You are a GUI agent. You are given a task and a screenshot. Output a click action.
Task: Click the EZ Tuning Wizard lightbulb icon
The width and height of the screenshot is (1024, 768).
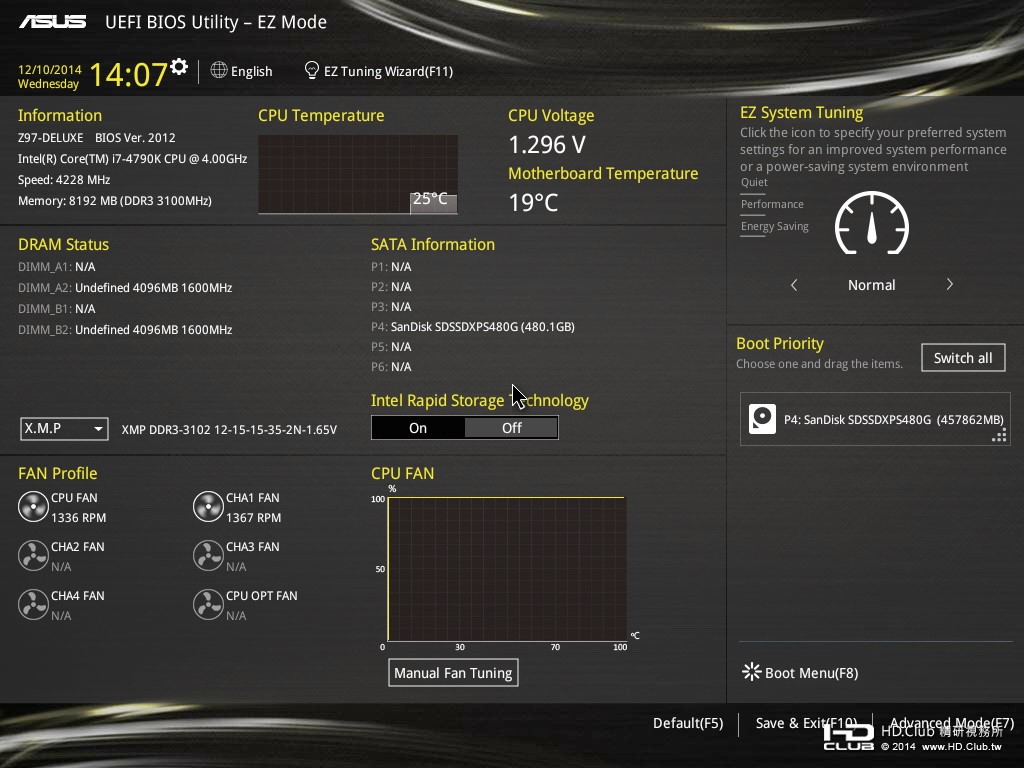coord(312,71)
